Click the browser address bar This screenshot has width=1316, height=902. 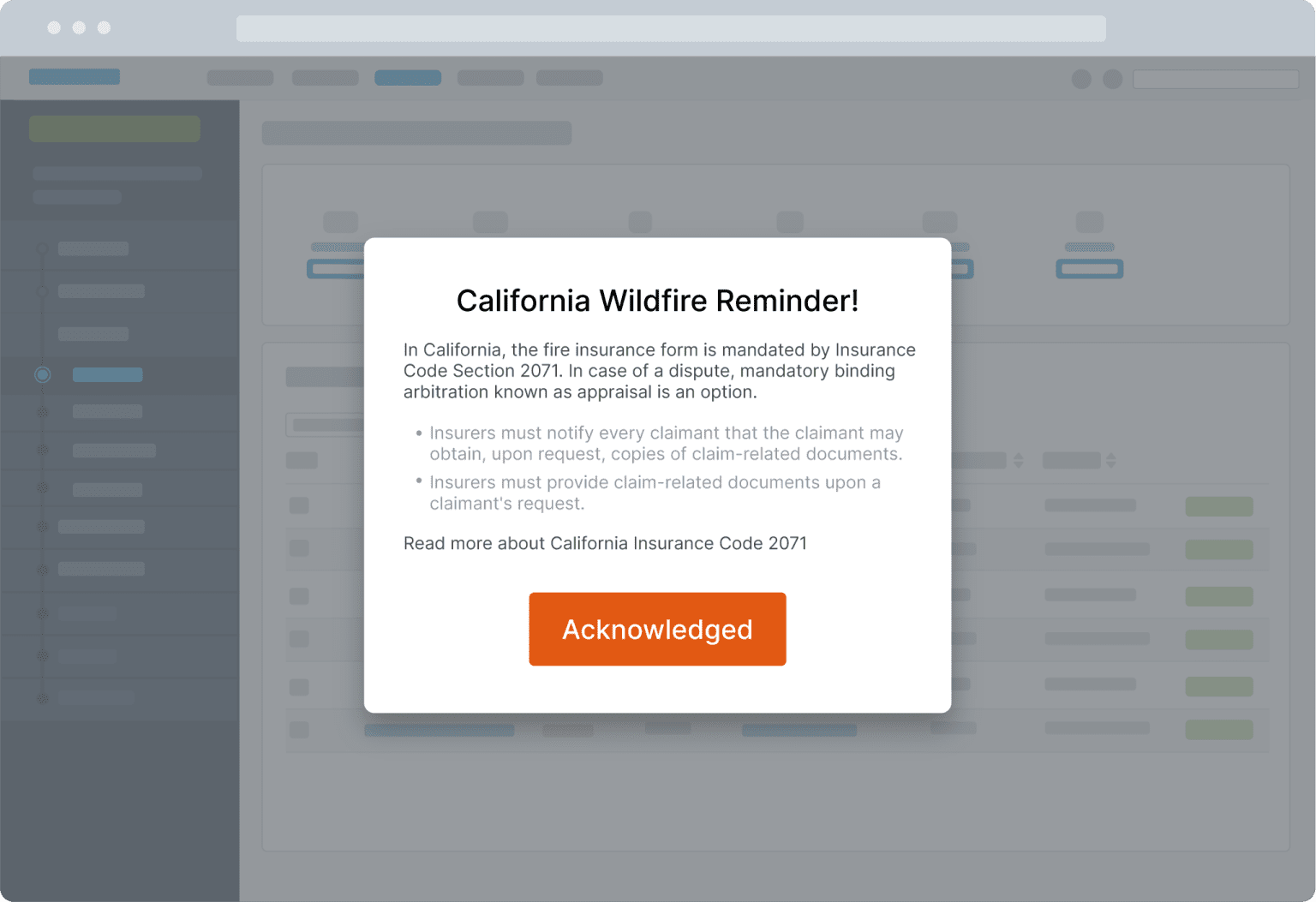point(671,28)
